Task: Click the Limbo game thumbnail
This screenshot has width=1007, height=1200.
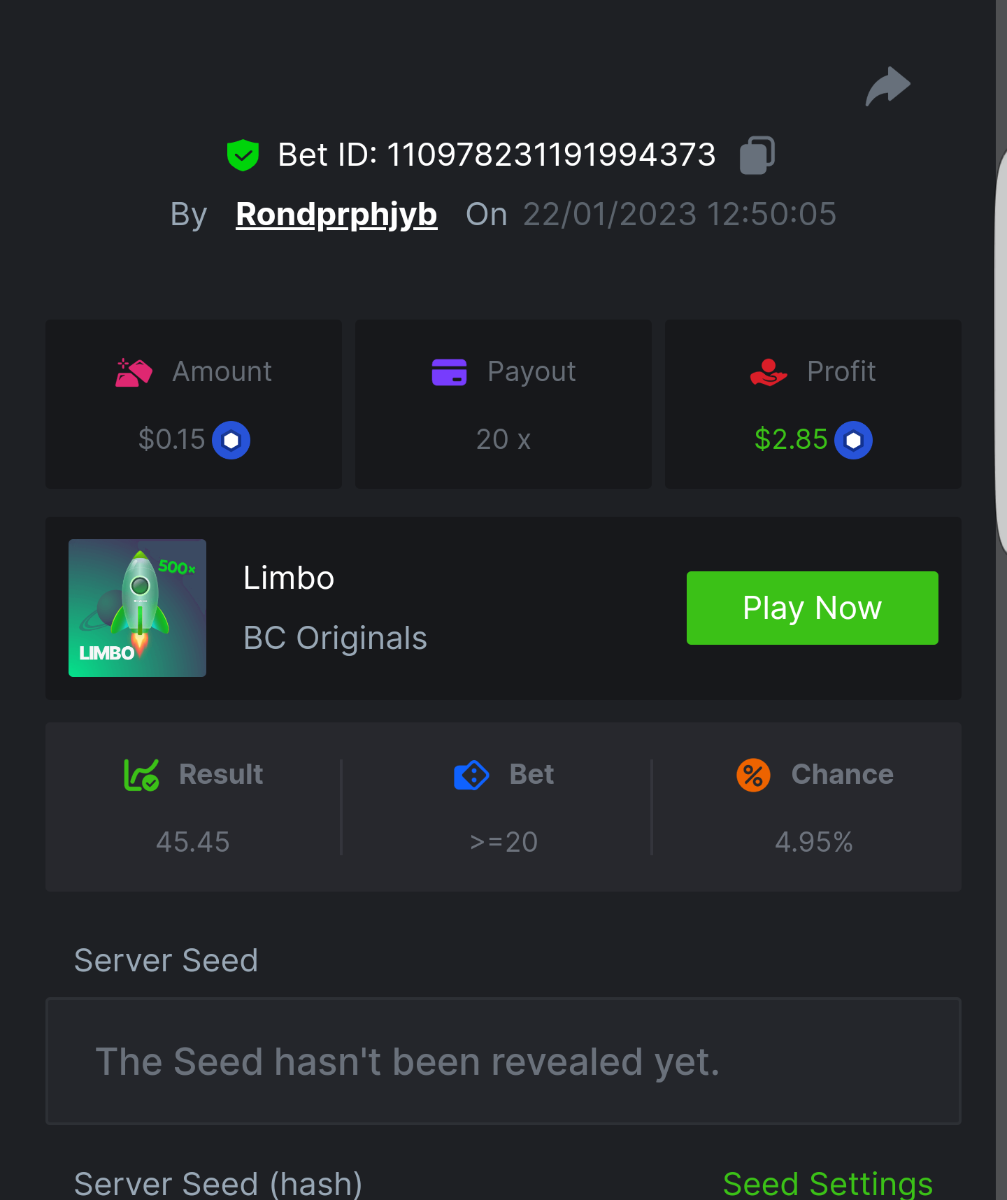Action: tap(137, 608)
